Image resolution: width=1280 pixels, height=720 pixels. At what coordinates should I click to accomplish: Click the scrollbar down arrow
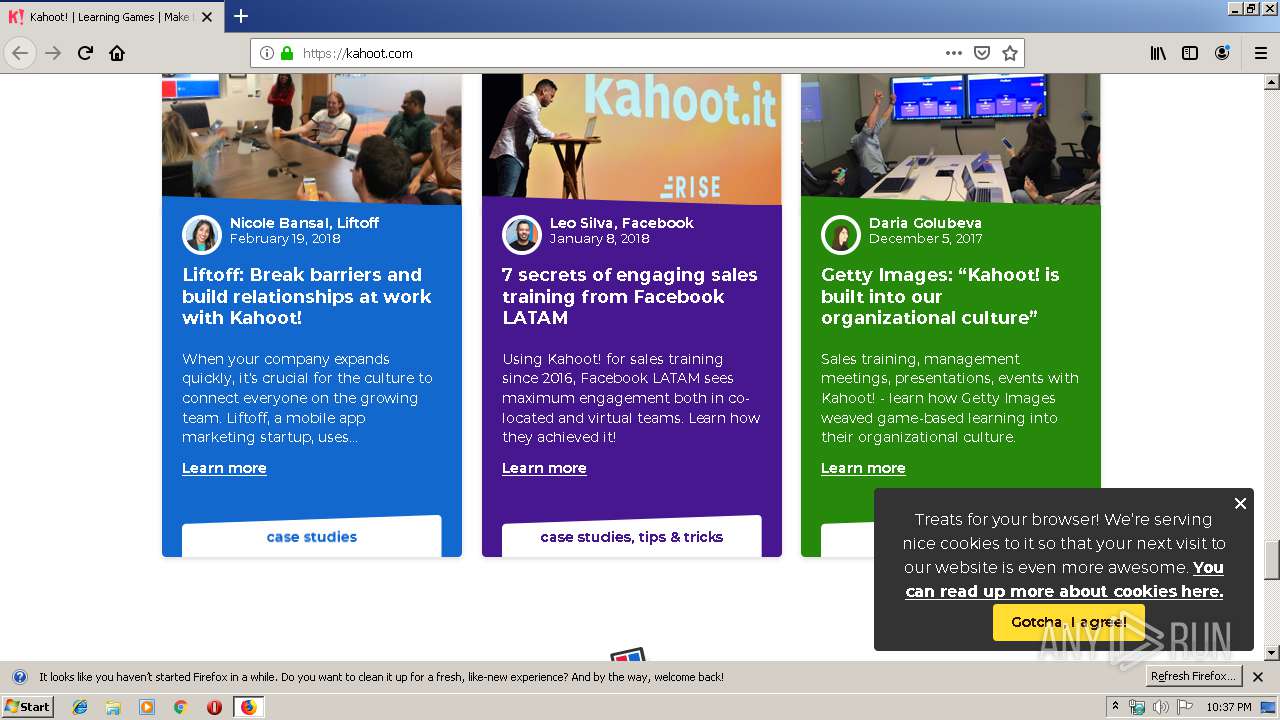click(1272, 653)
